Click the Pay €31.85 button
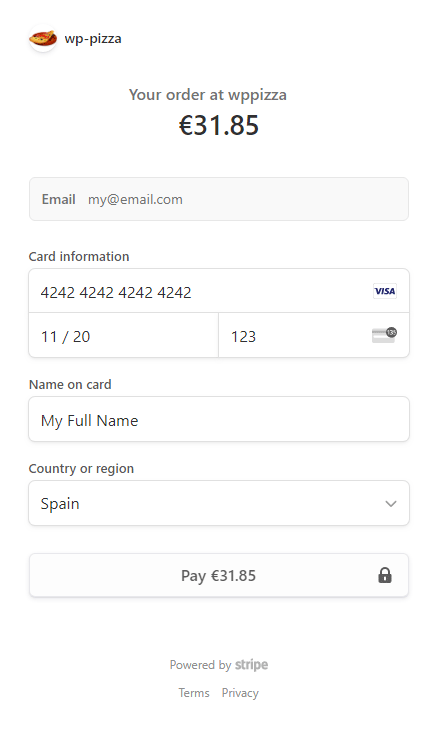Viewport: 440px width, 730px height. (219, 575)
